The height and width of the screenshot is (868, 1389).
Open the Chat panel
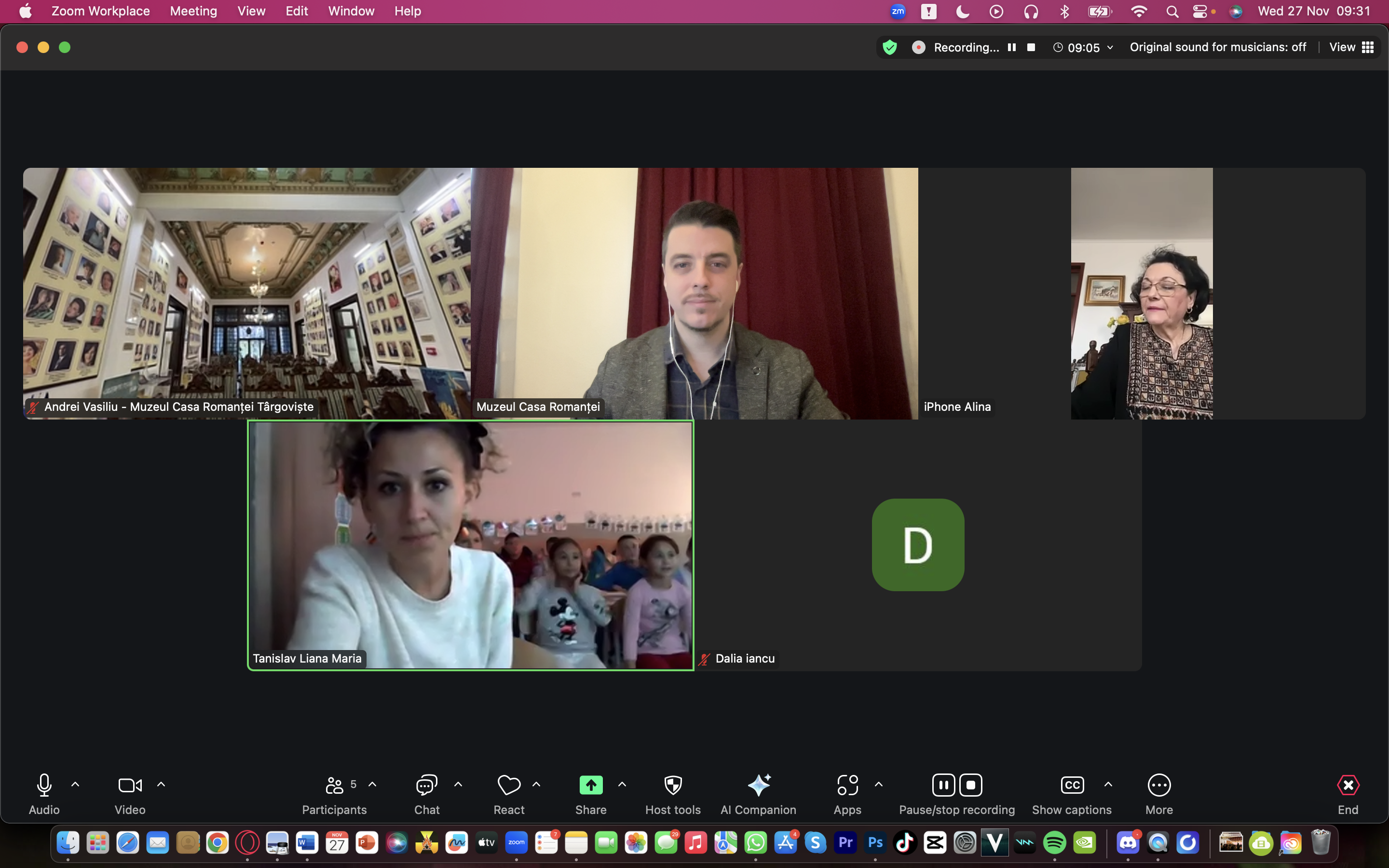[x=426, y=785]
